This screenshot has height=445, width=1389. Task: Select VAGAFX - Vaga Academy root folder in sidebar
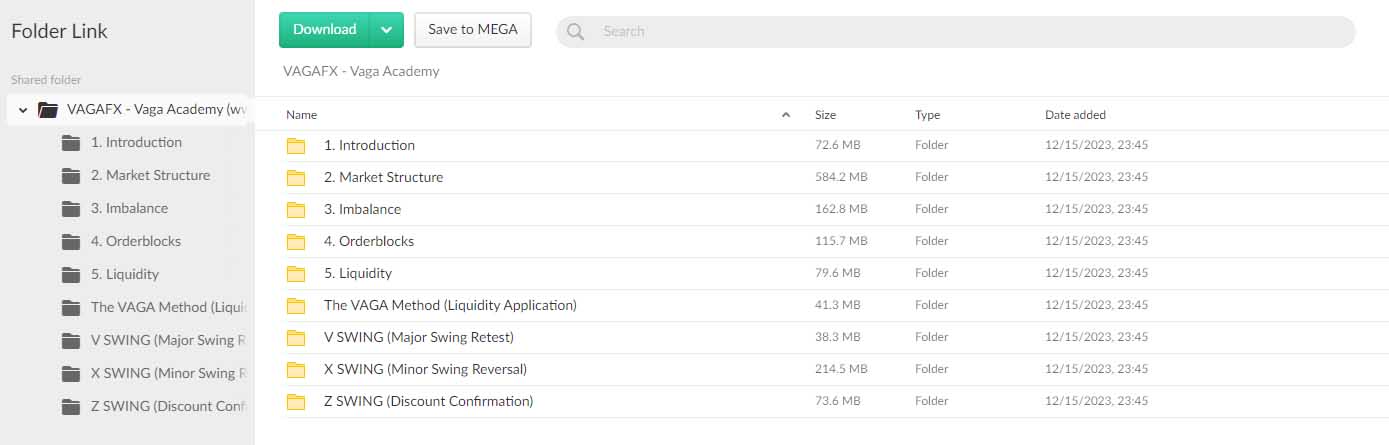pos(157,109)
